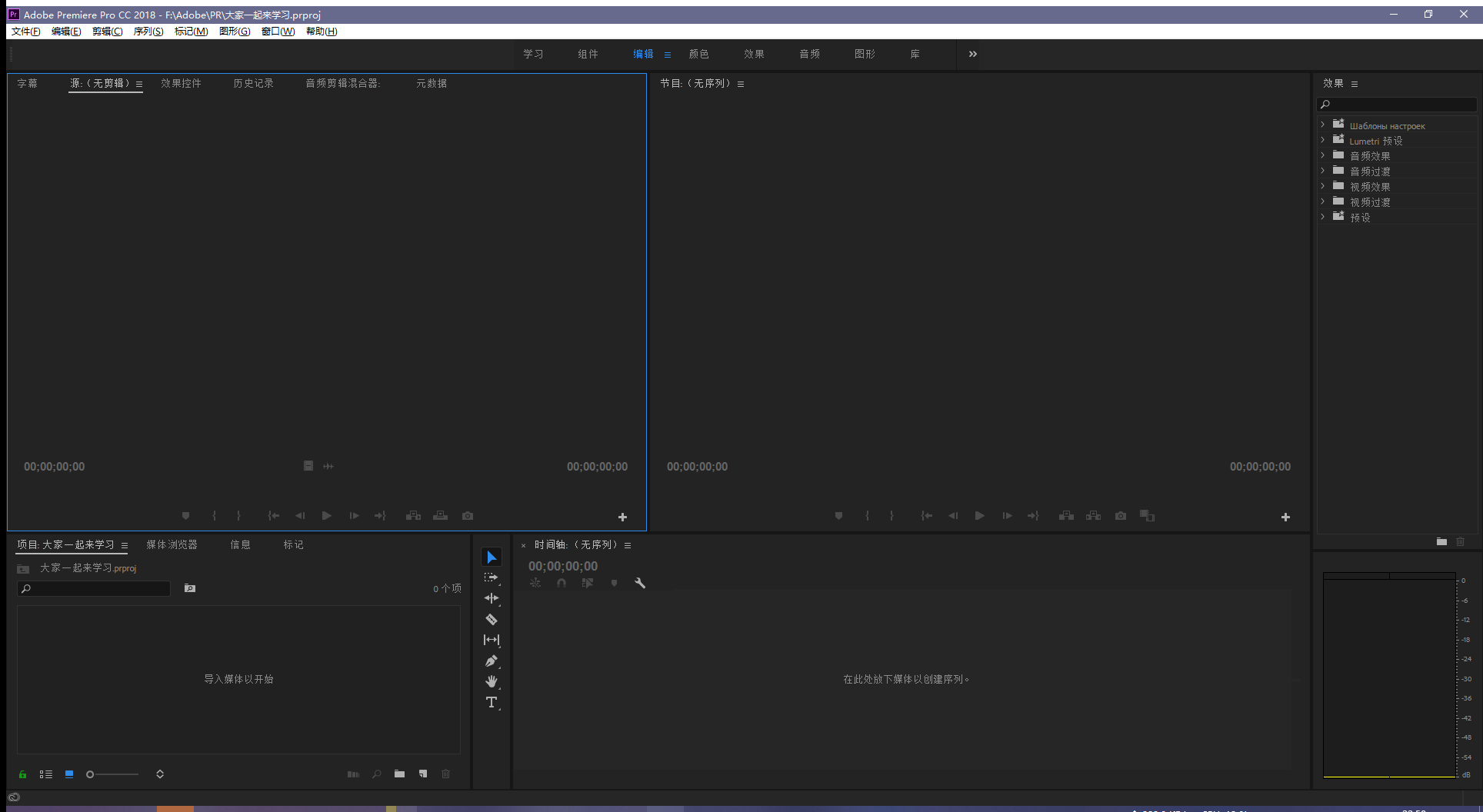This screenshot has height=812, width=1483.
Task: Expand the Шаблоны настроек folder
Action: 1323,125
